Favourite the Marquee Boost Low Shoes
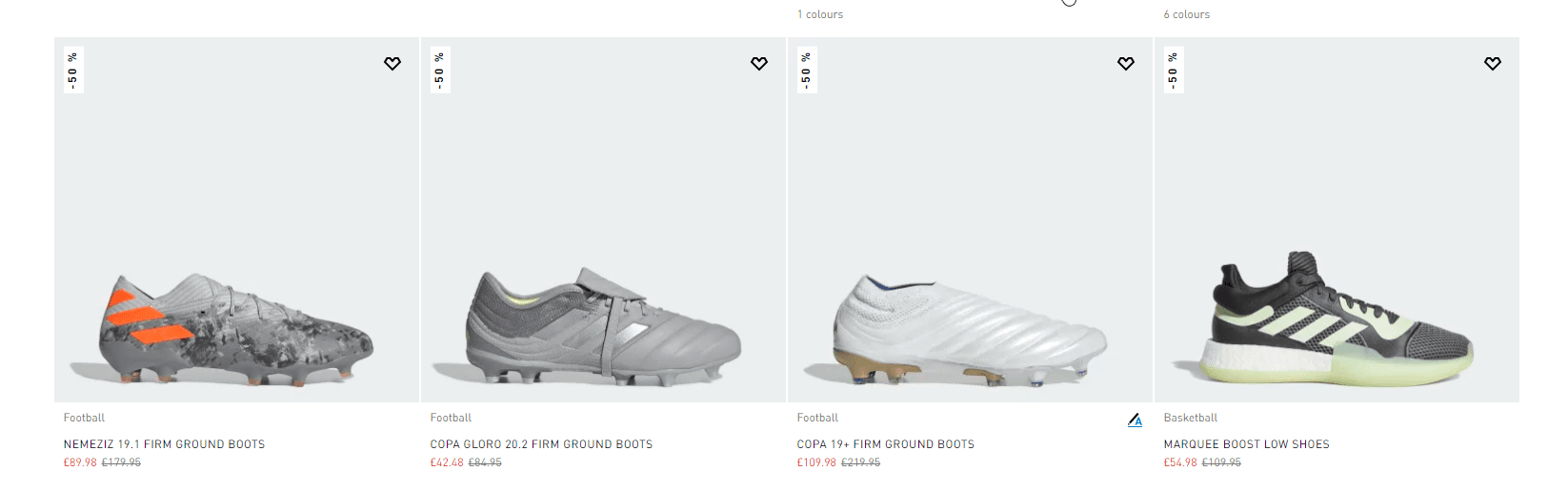1568x492 pixels. (x=1493, y=64)
